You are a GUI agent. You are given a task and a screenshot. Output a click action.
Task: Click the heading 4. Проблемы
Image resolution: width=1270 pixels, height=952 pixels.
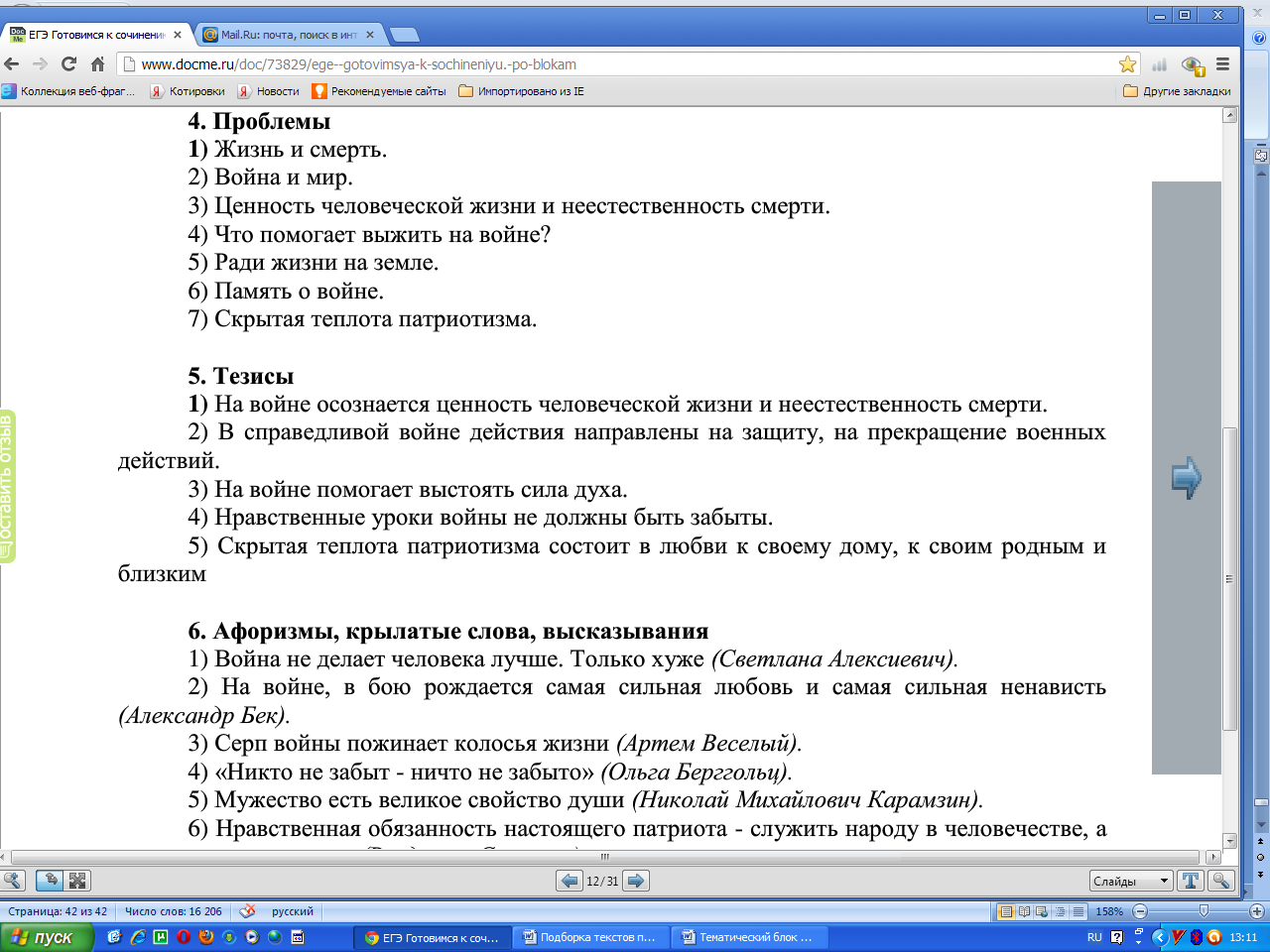point(259,121)
